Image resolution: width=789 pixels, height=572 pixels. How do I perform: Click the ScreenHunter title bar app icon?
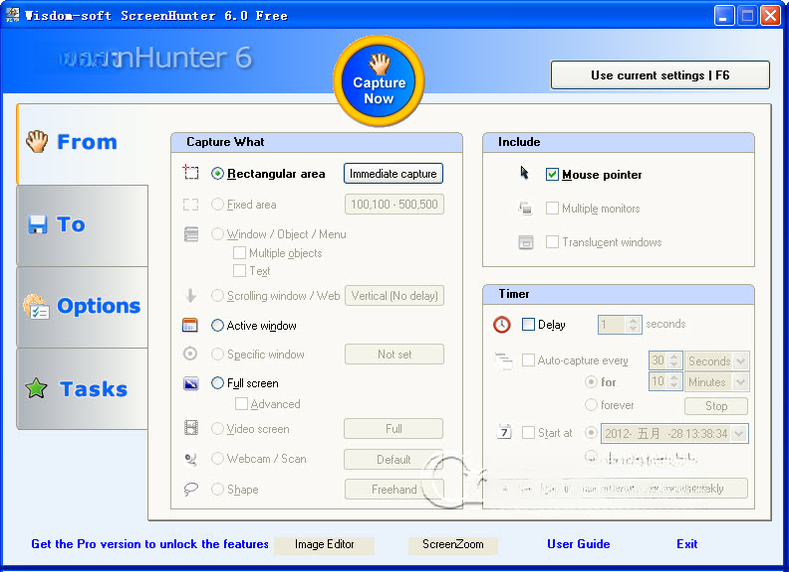pos(13,15)
